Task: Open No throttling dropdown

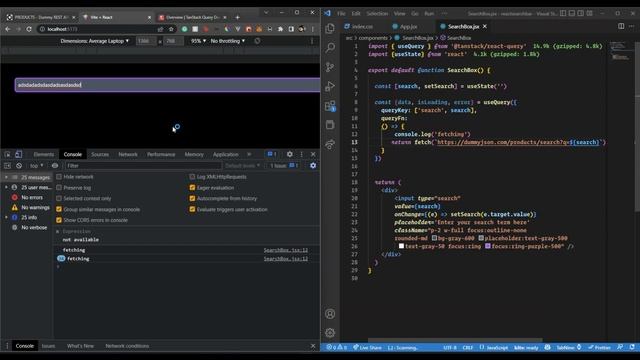Action: tap(228, 41)
